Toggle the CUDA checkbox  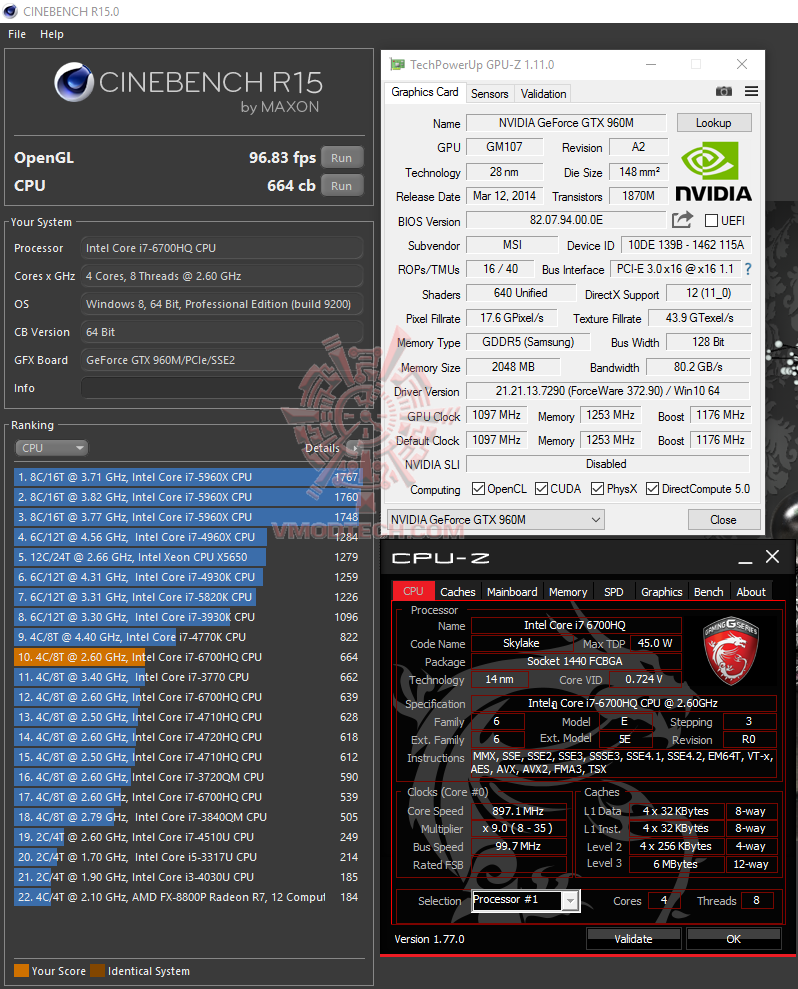coord(541,489)
